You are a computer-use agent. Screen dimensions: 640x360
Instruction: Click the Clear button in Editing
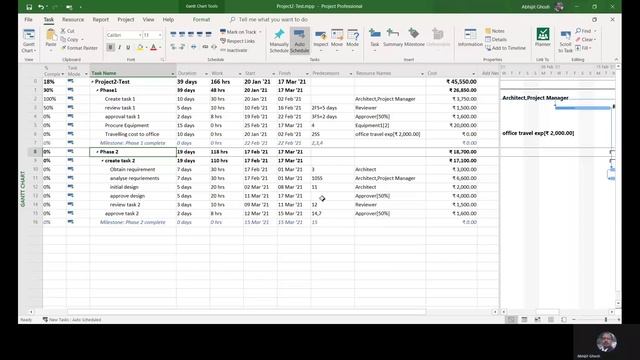tap(584, 40)
